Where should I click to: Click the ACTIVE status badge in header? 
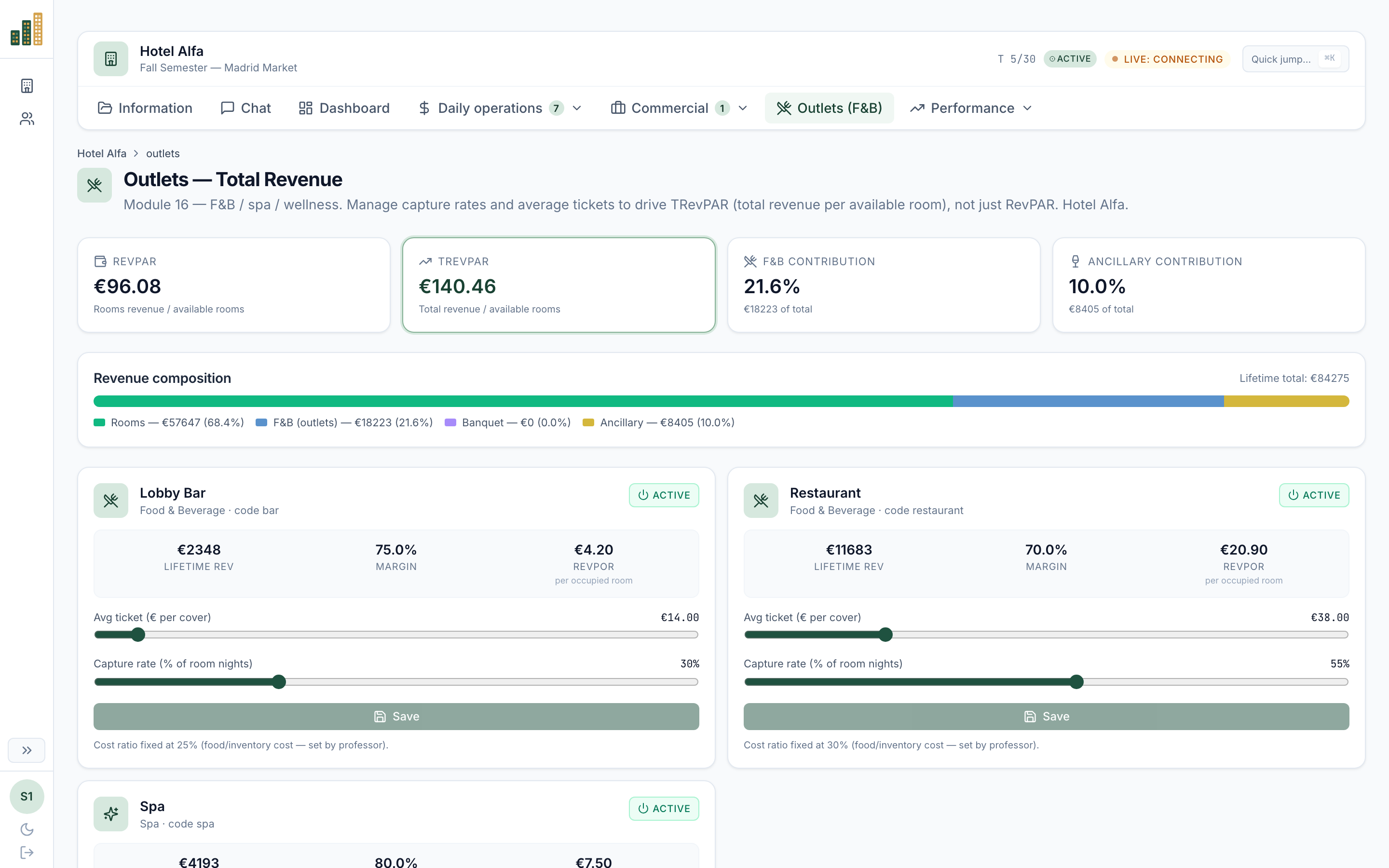coord(1070,58)
